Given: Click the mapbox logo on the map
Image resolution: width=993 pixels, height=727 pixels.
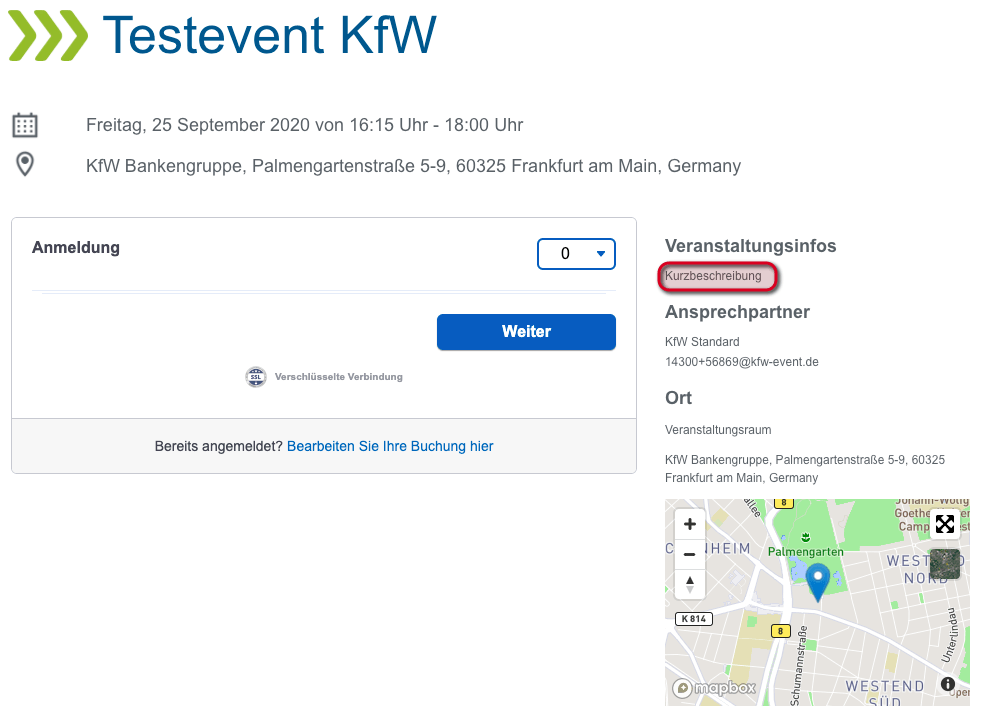Looking at the screenshot, I should (714, 688).
